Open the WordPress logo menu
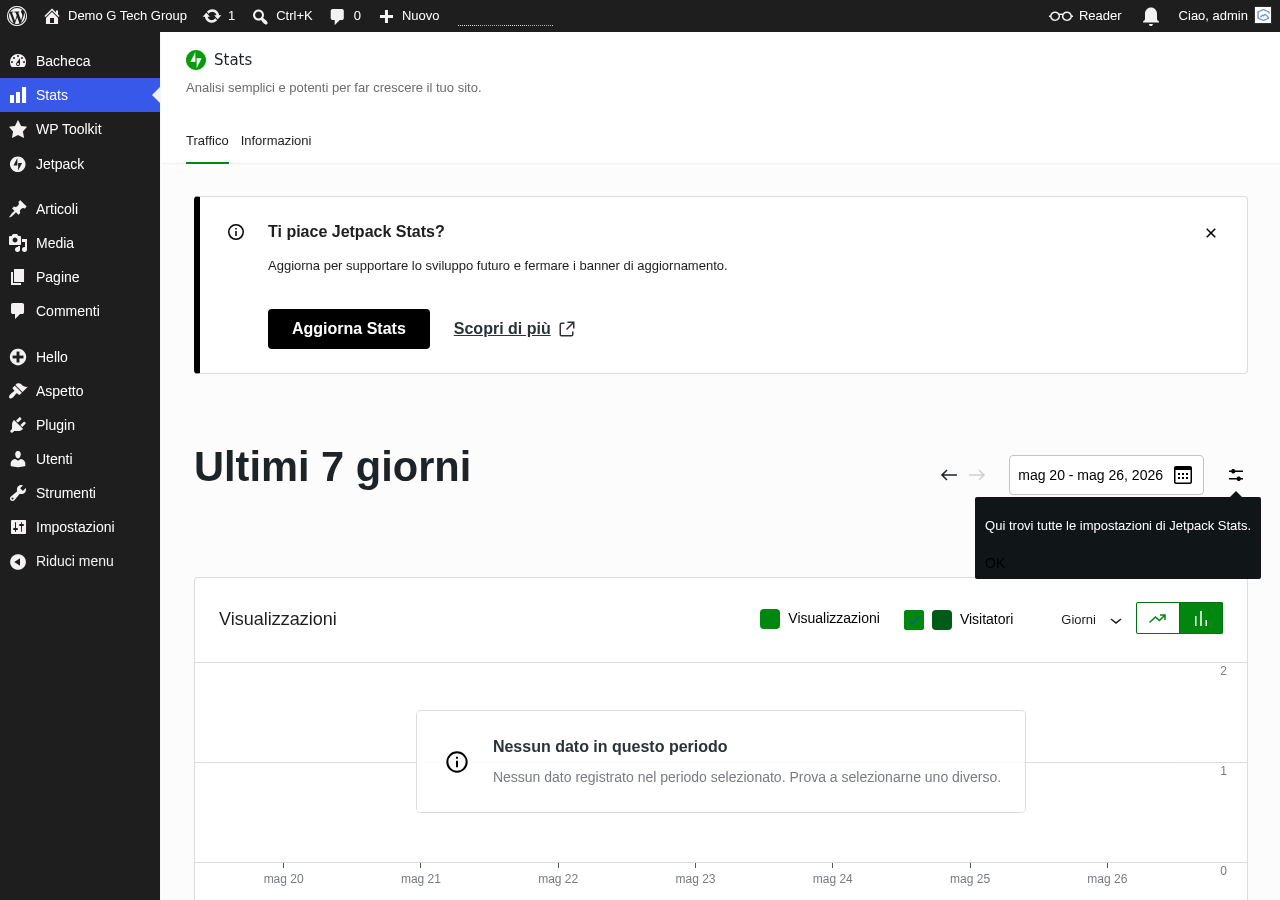This screenshot has width=1280, height=900. tap(17, 16)
